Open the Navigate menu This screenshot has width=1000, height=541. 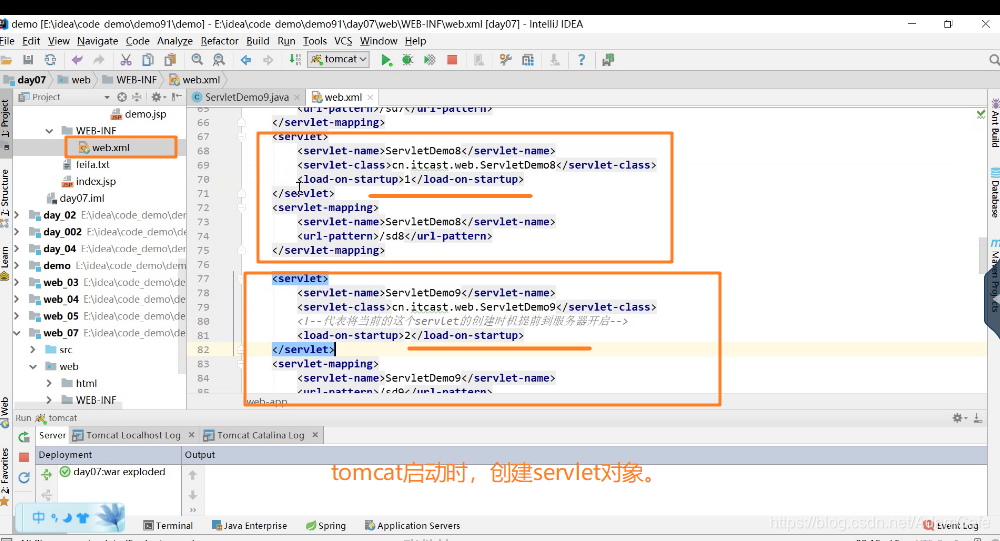[x=98, y=41]
